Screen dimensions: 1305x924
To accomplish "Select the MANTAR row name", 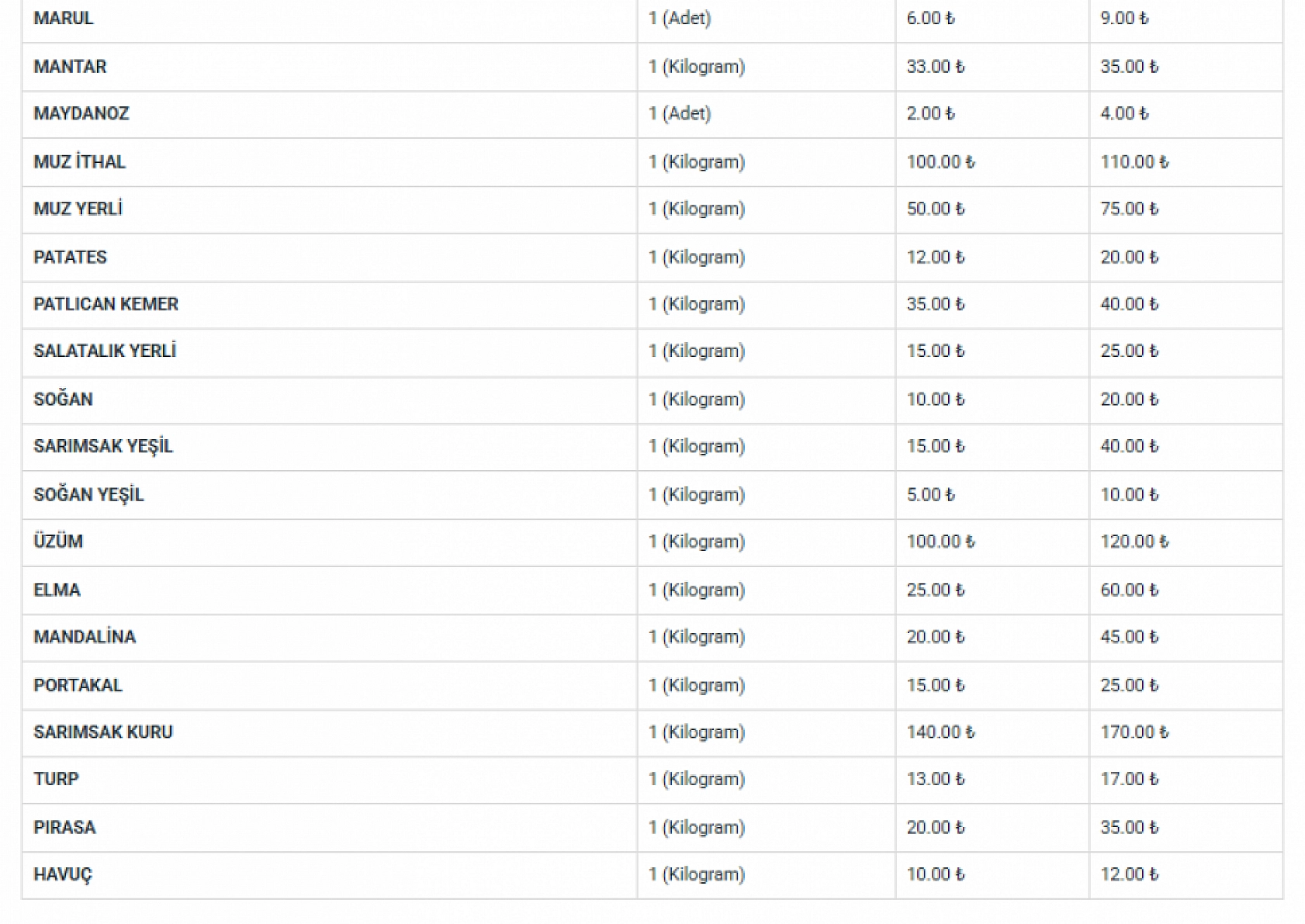I will click(x=70, y=67).
